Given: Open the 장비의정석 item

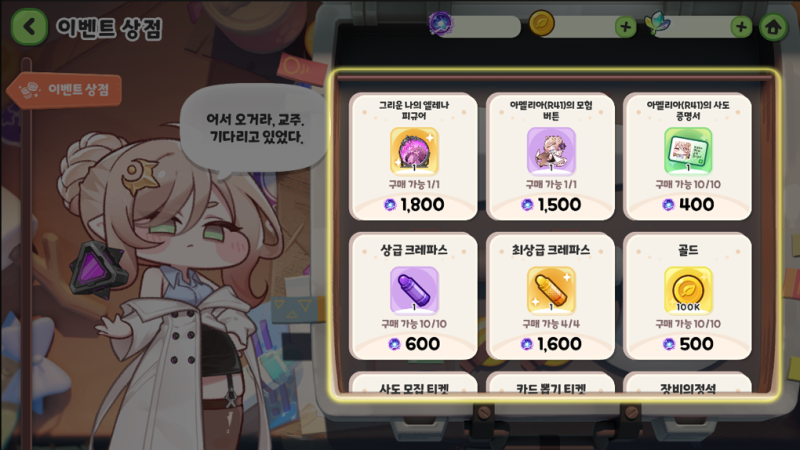Looking at the screenshot, I should tap(688, 383).
